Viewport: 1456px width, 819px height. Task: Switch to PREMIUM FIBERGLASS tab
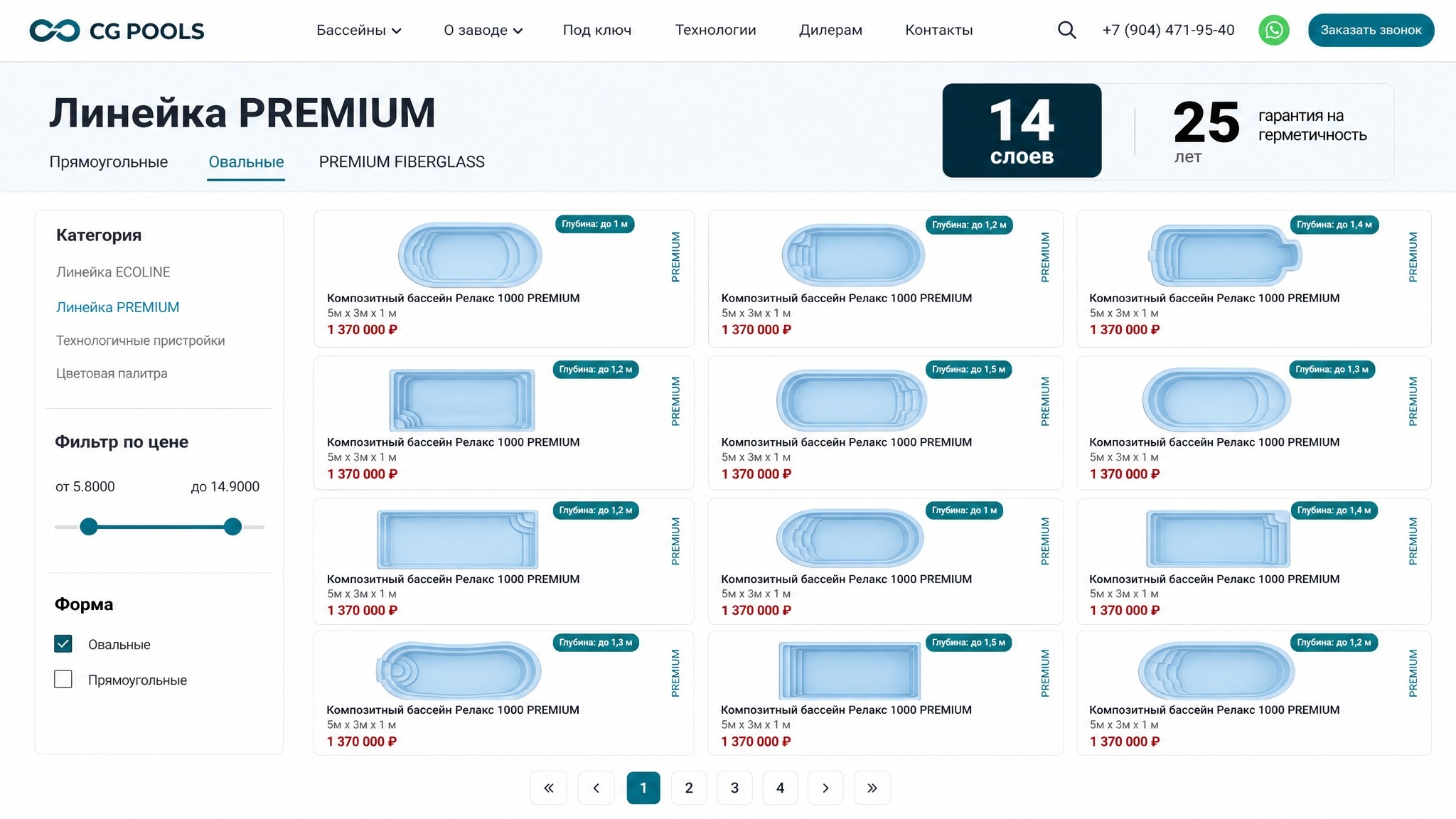pyautogui.click(x=402, y=162)
